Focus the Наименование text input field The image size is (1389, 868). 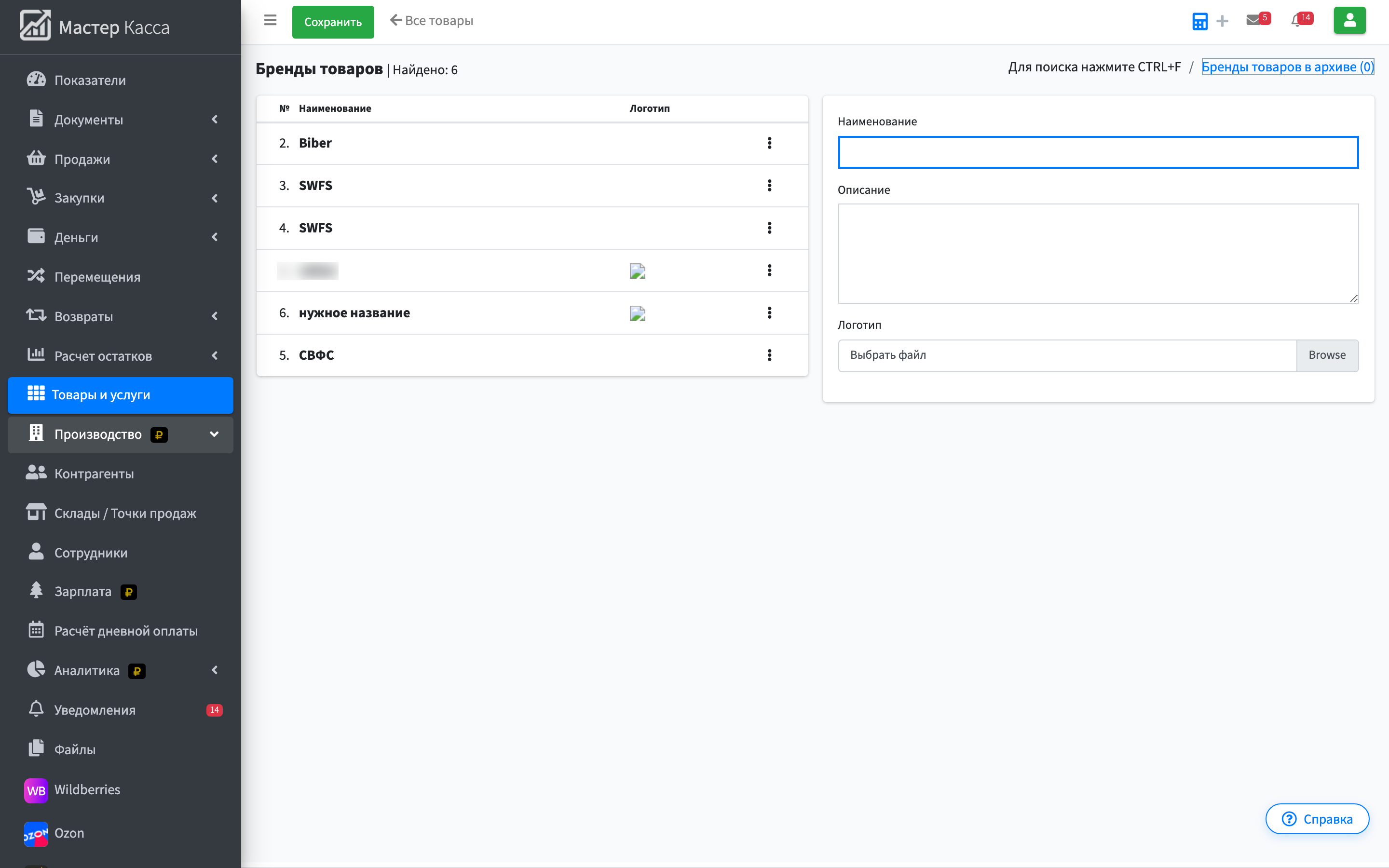(1098, 152)
